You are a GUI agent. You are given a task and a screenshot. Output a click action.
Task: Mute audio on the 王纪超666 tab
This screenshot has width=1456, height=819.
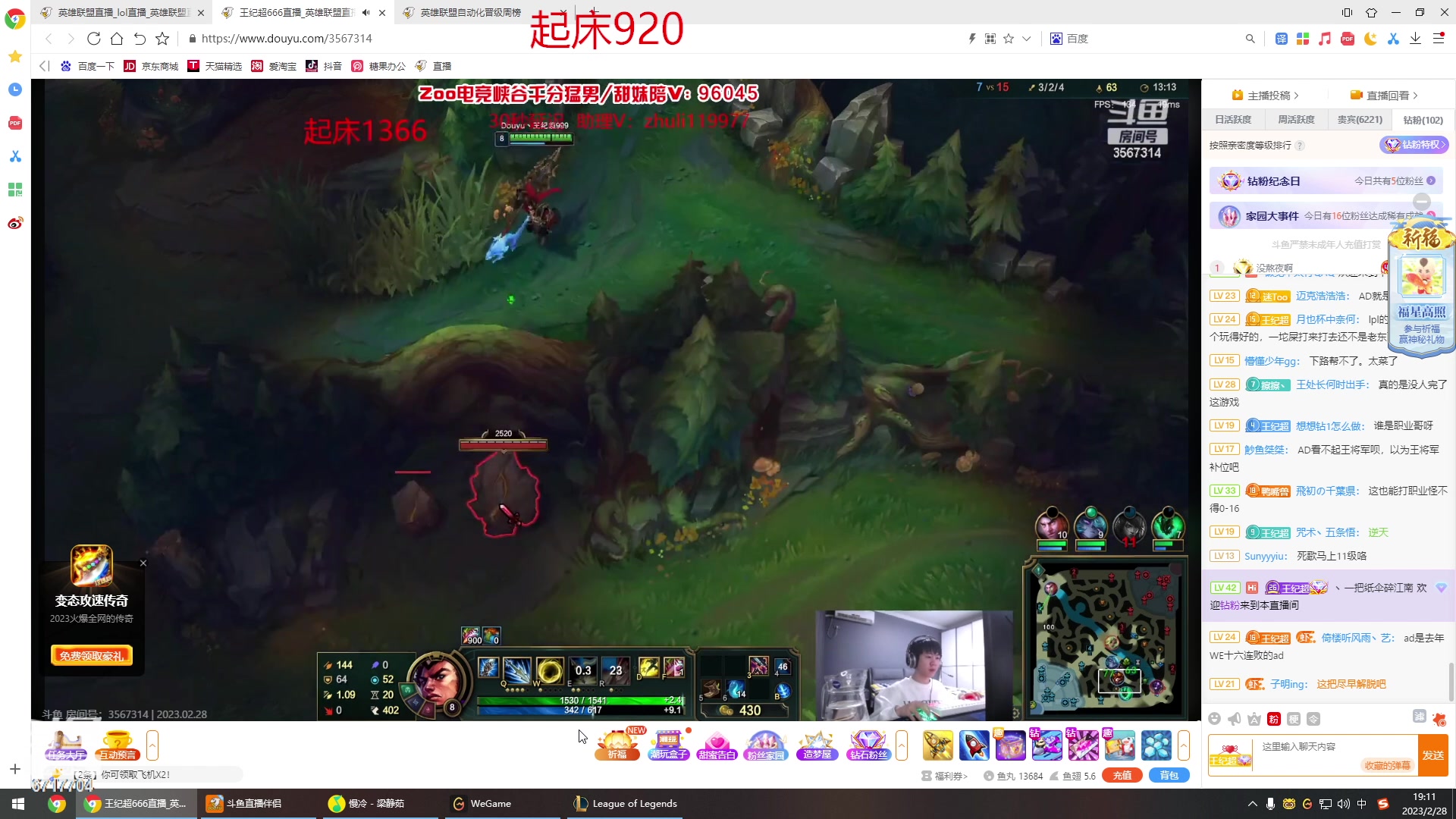coord(366,13)
